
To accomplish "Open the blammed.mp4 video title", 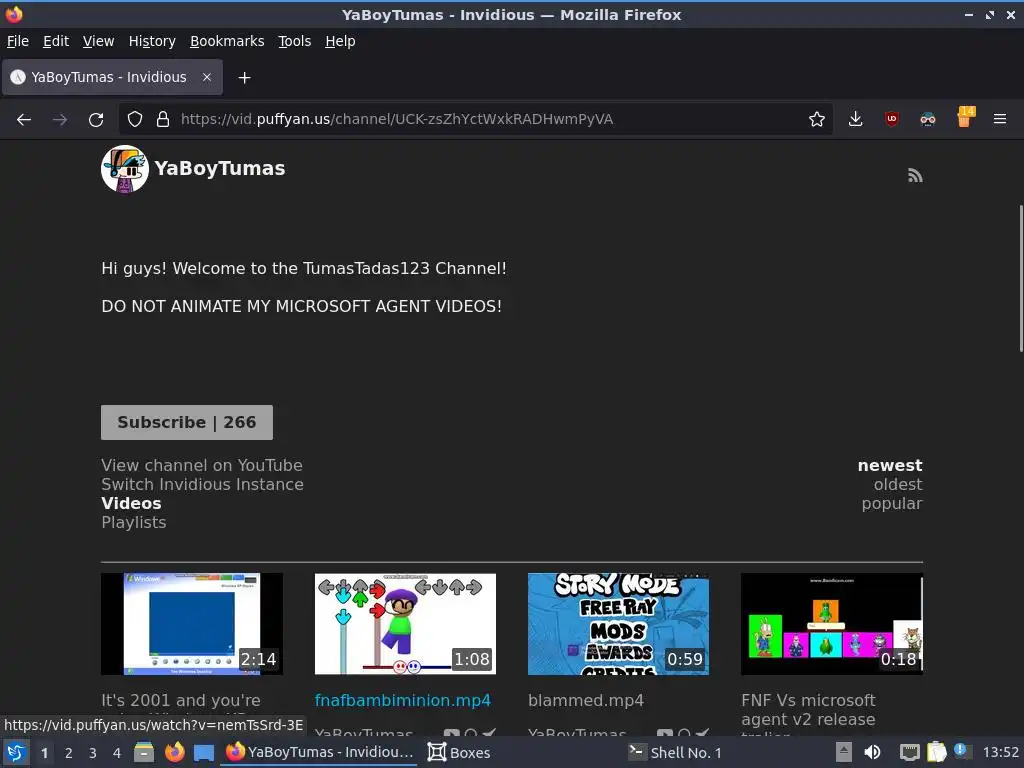I will pyautogui.click(x=586, y=700).
